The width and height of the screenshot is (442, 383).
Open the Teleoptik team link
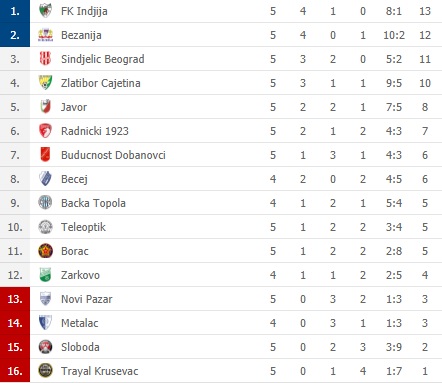[x=83, y=227]
